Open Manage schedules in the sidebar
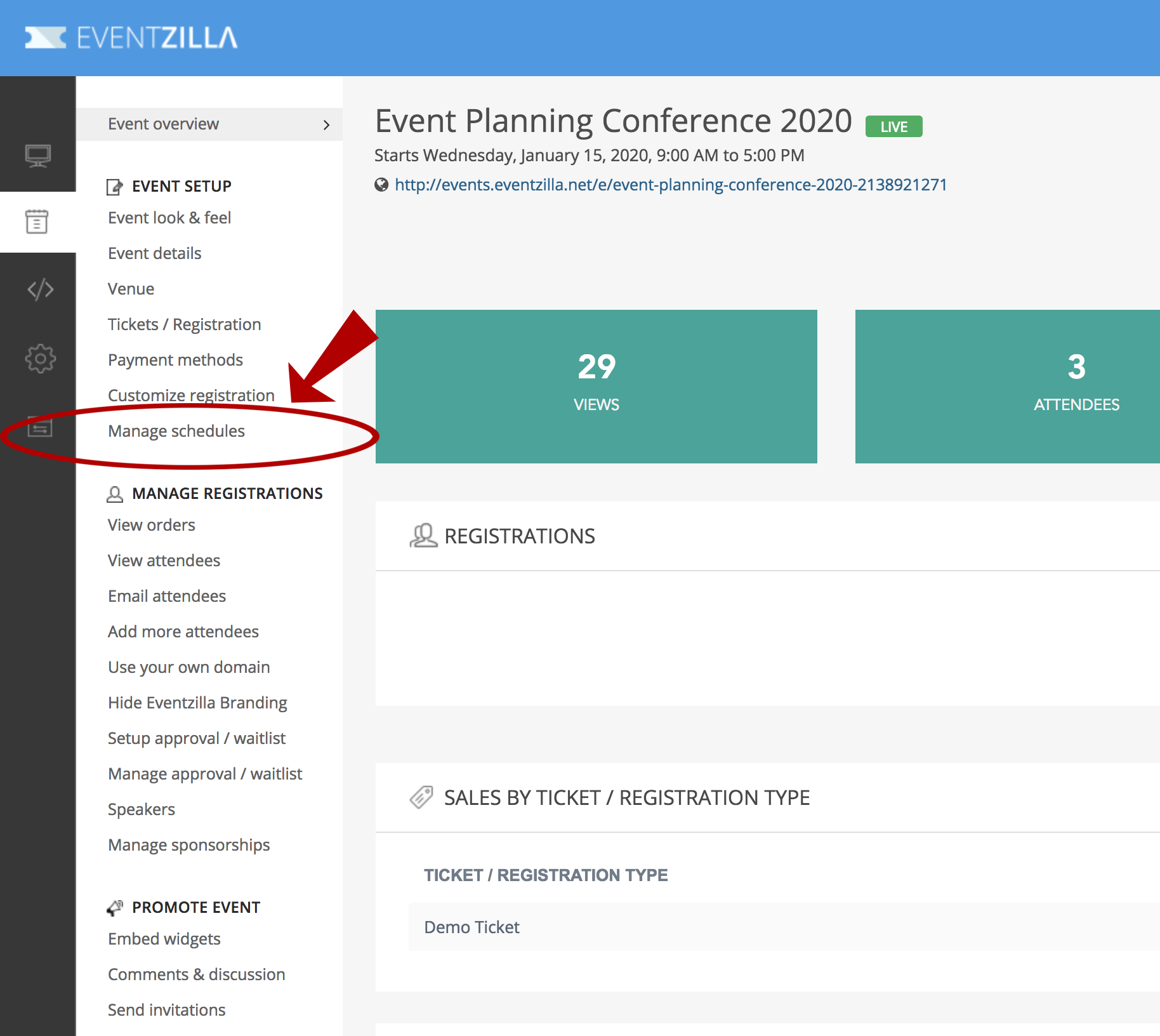The width and height of the screenshot is (1160, 1036). (x=176, y=431)
